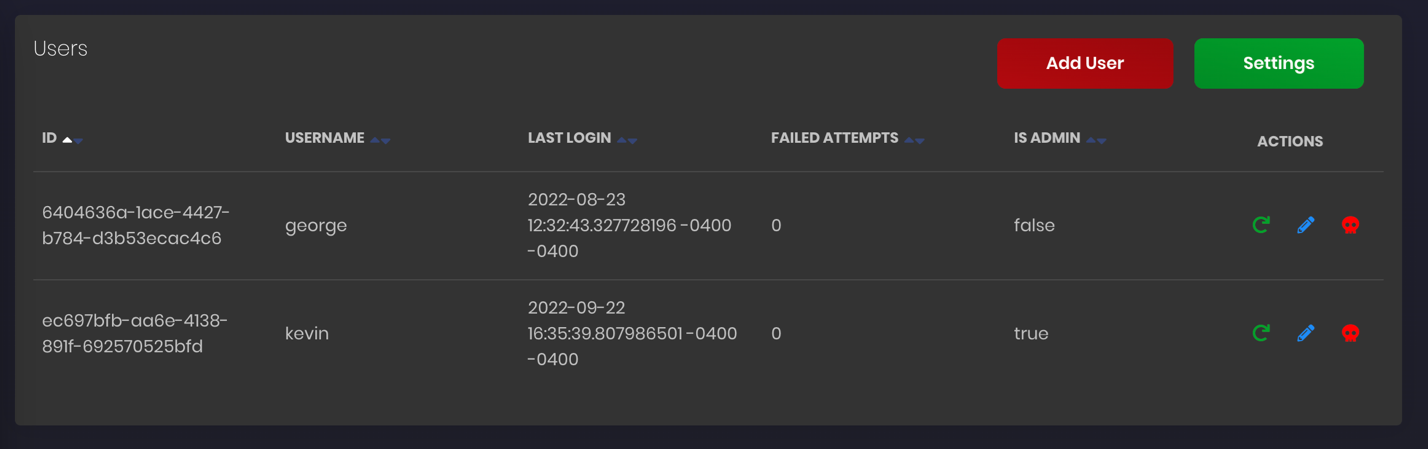Screen dimensions: 1428x449
Task: Click the ID column header label
Action: pyautogui.click(x=49, y=138)
